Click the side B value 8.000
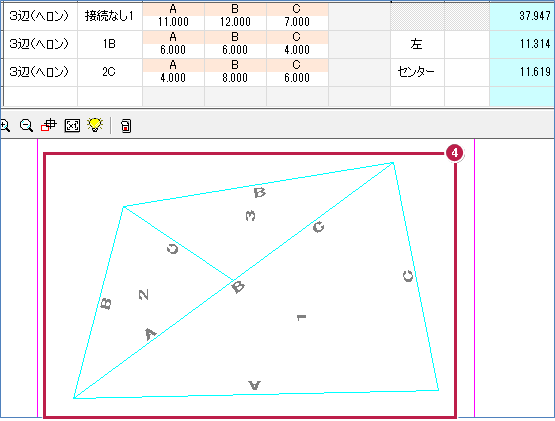Screen dimensions: 555x421 235,78
